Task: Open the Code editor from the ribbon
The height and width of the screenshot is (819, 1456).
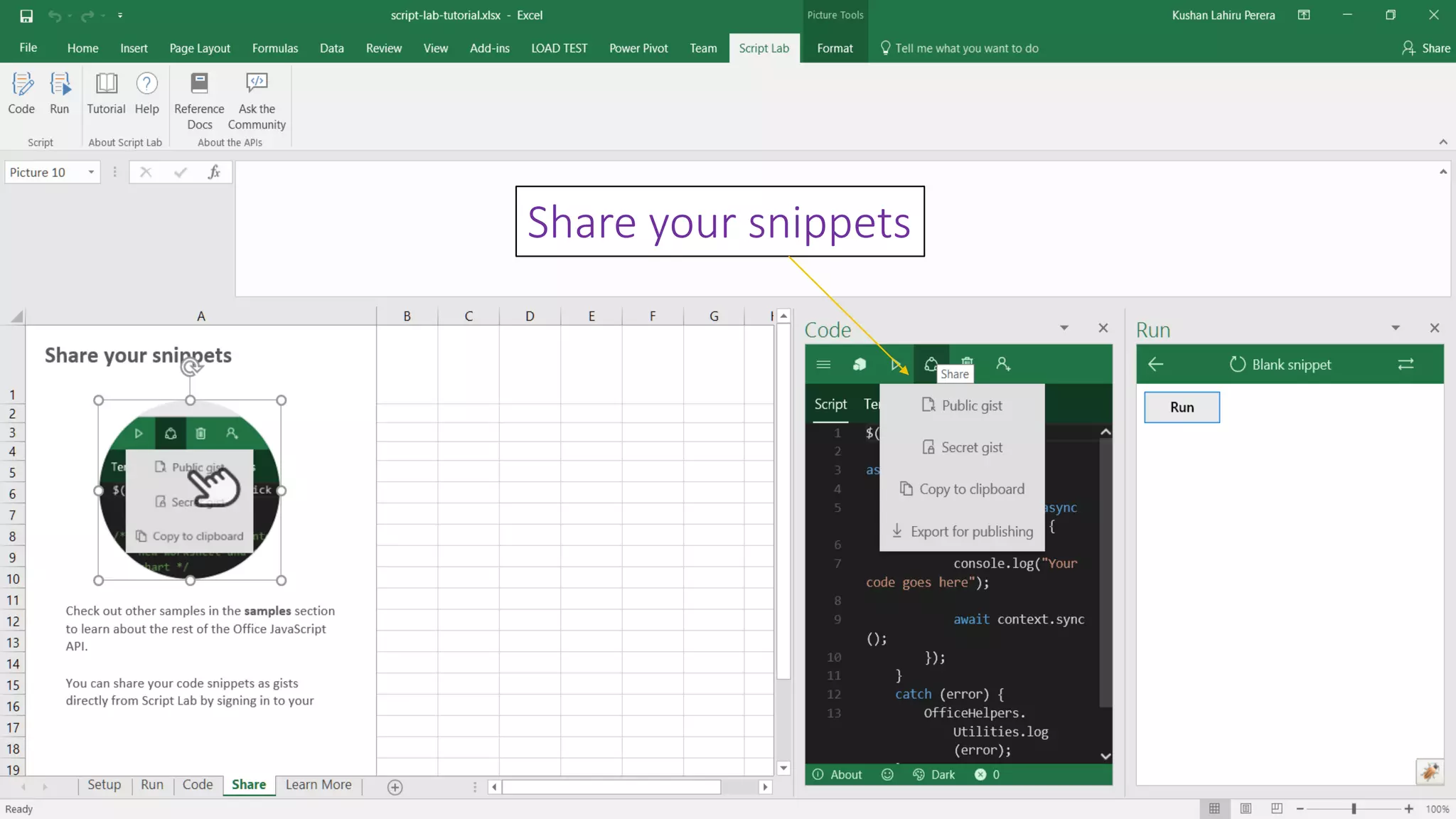Action: tap(21, 93)
